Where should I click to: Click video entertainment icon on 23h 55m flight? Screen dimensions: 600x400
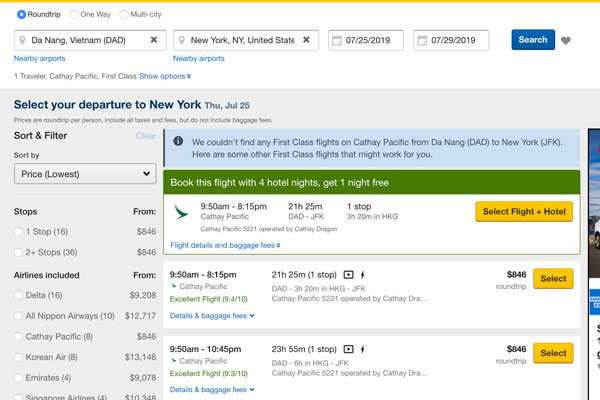click(348, 349)
